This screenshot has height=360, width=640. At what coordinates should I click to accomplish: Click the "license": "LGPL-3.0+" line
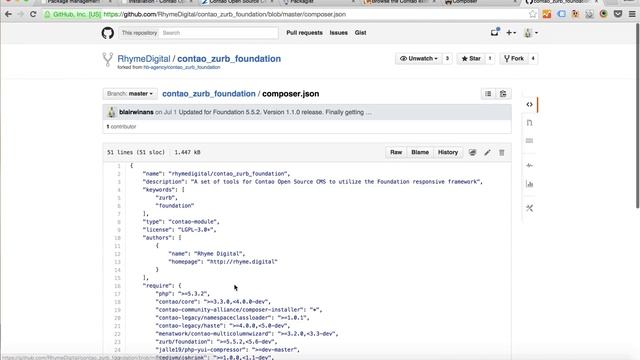click(180, 230)
